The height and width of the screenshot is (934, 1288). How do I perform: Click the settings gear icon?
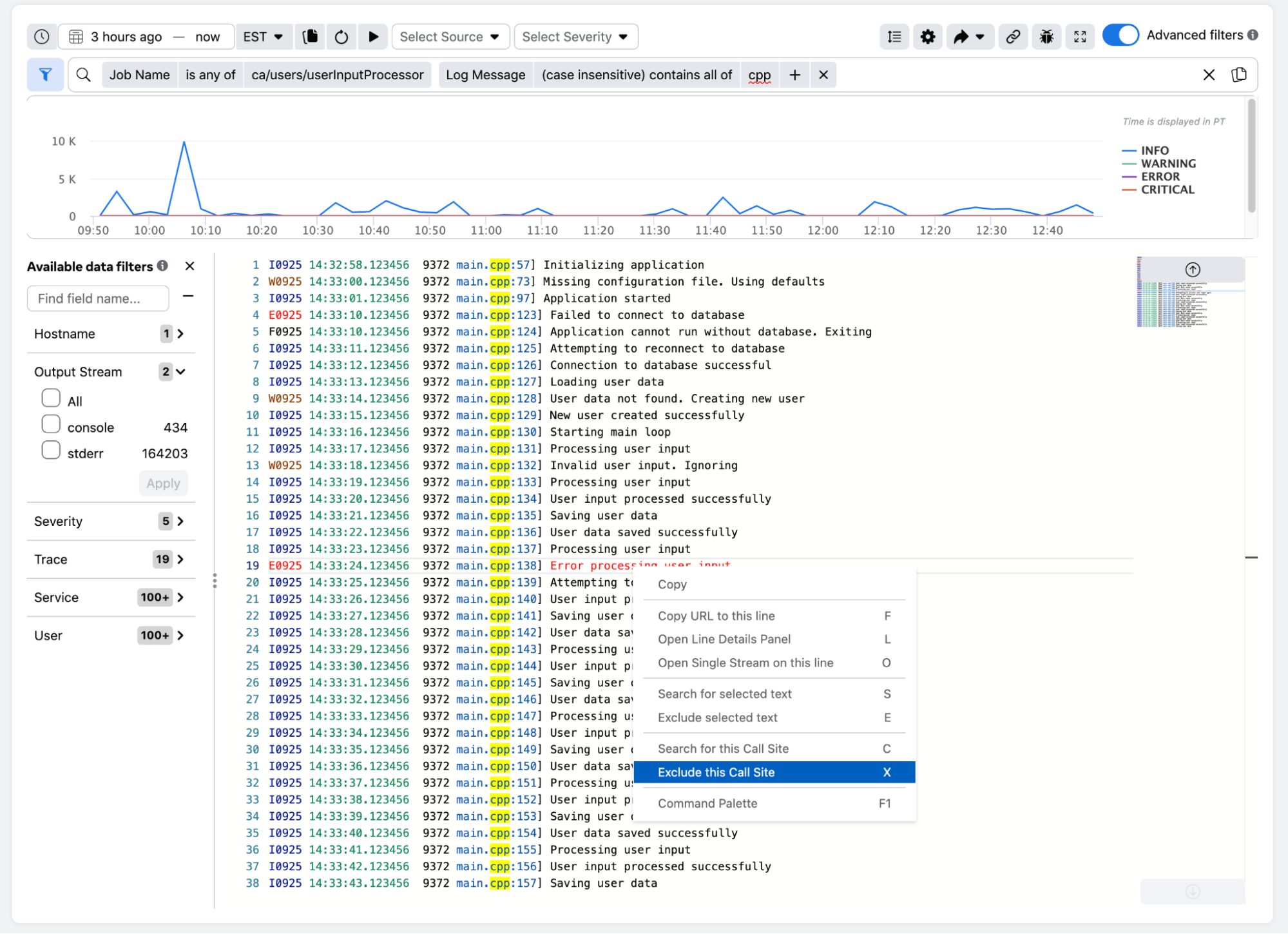[927, 36]
